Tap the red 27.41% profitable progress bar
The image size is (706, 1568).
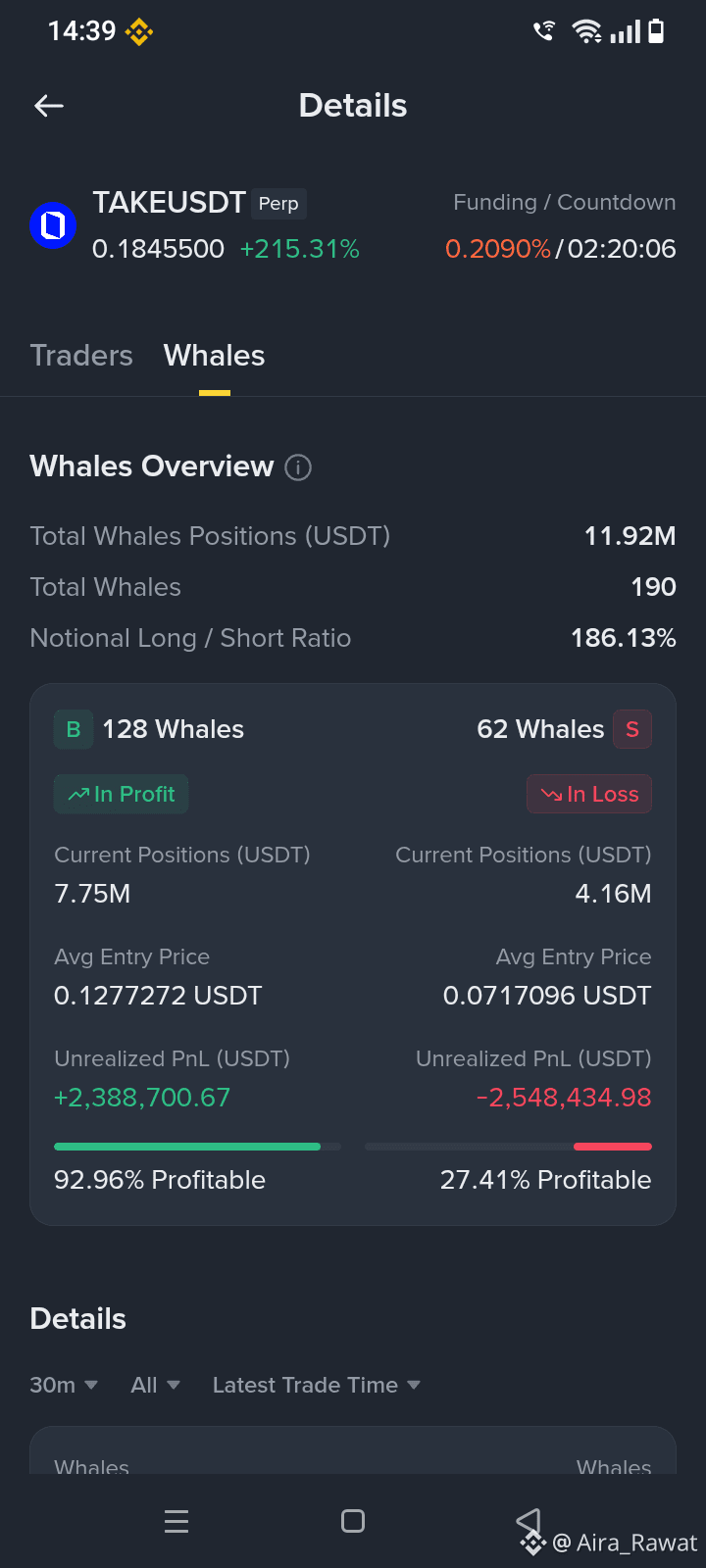(x=508, y=1147)
